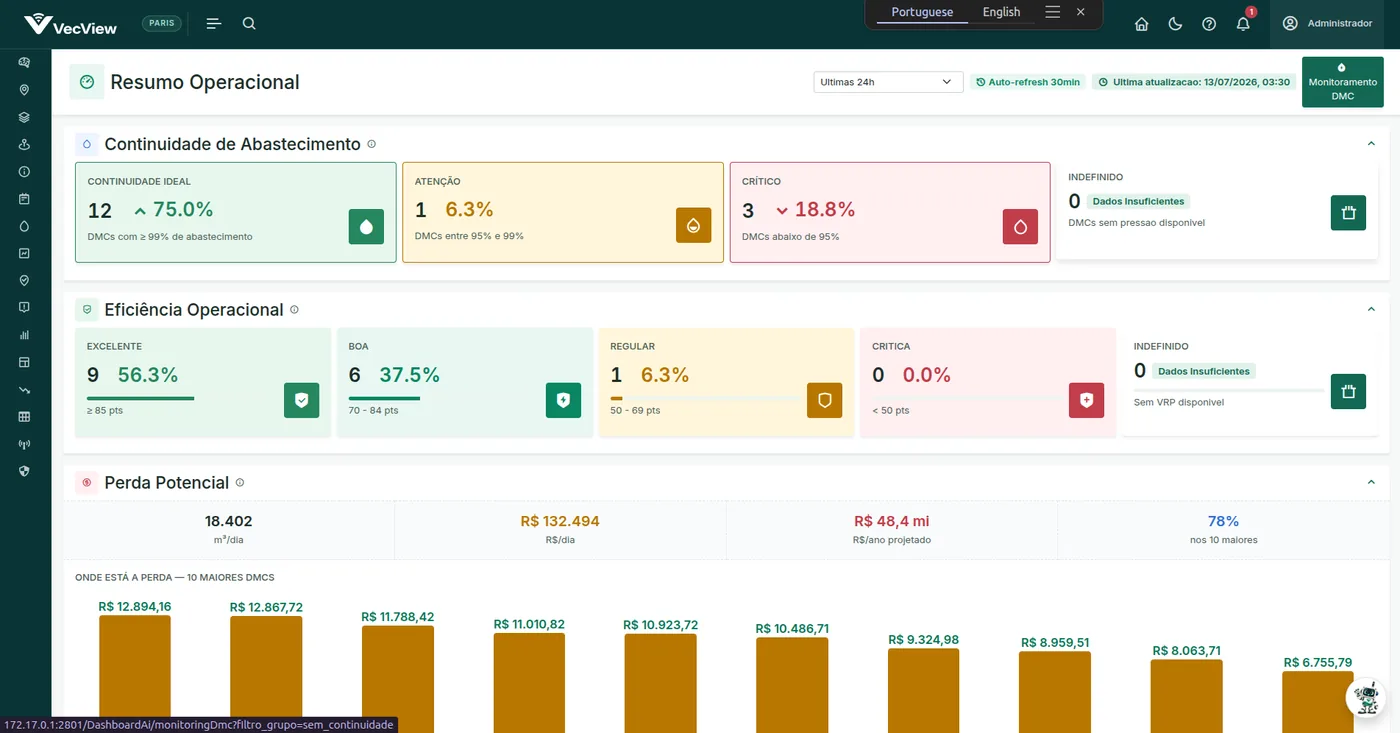Switch to the English language tab
The height and width of the screenshot is (733, 1400).
[1001, 12]
